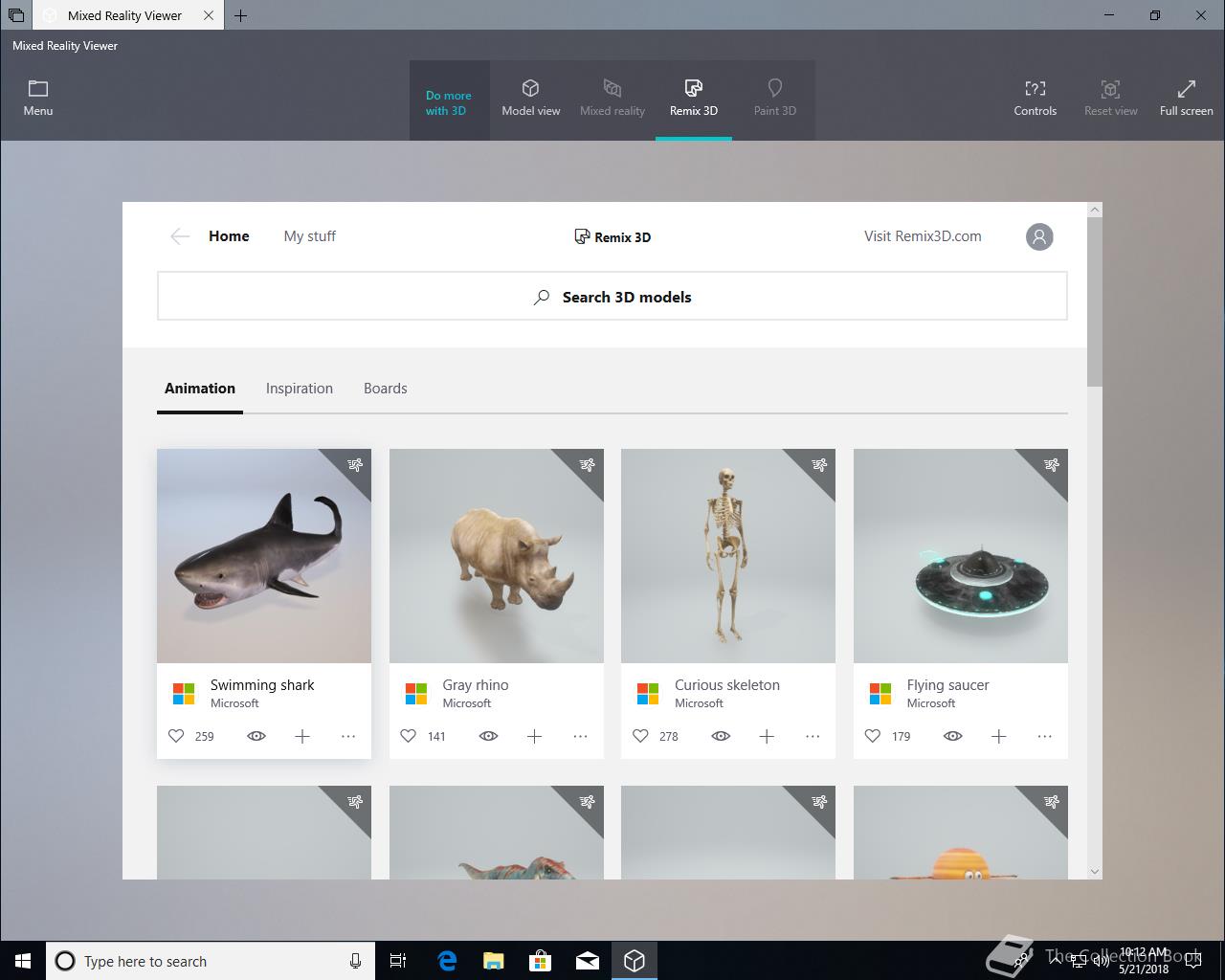Viewport: 1225px width, 980px height.
Task: Click the scrollbar up arrow
Action: (1095, 210)
